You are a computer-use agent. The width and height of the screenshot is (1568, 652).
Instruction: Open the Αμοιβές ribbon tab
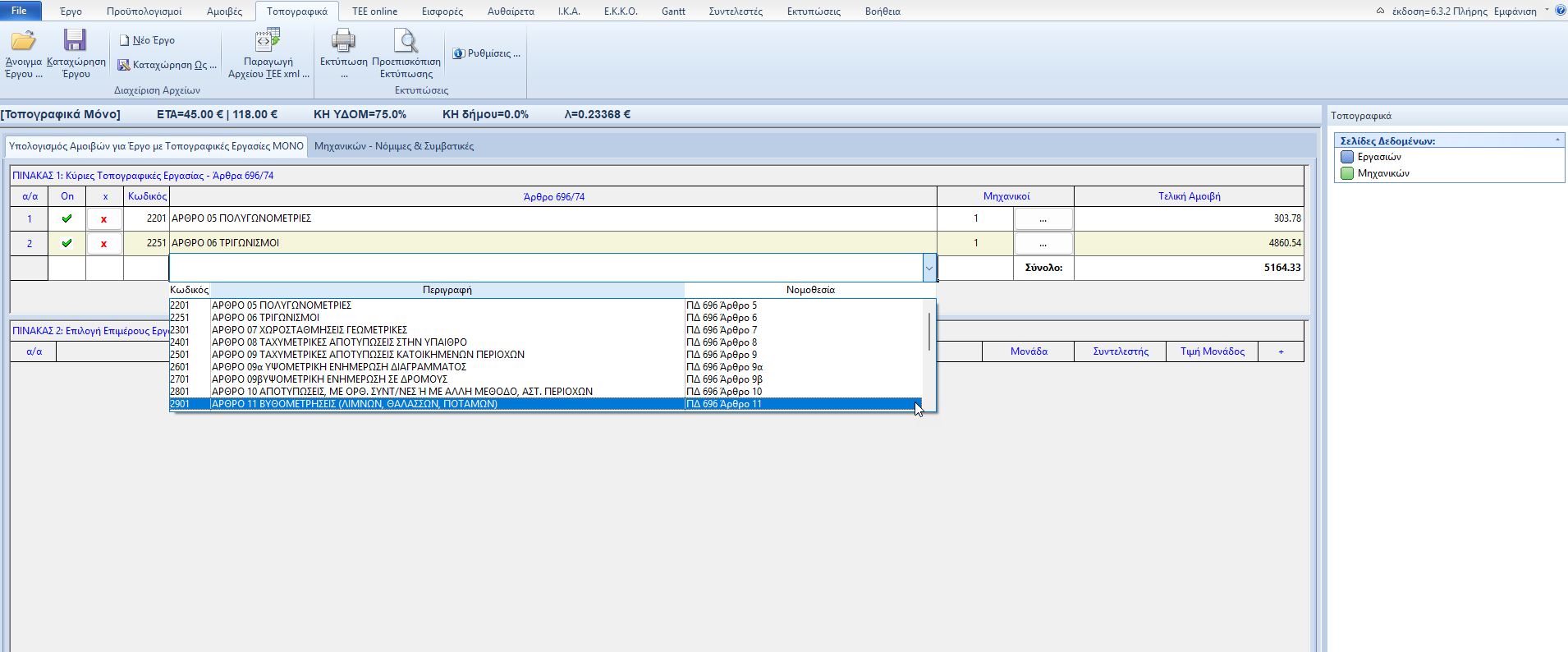coord(224,11)
